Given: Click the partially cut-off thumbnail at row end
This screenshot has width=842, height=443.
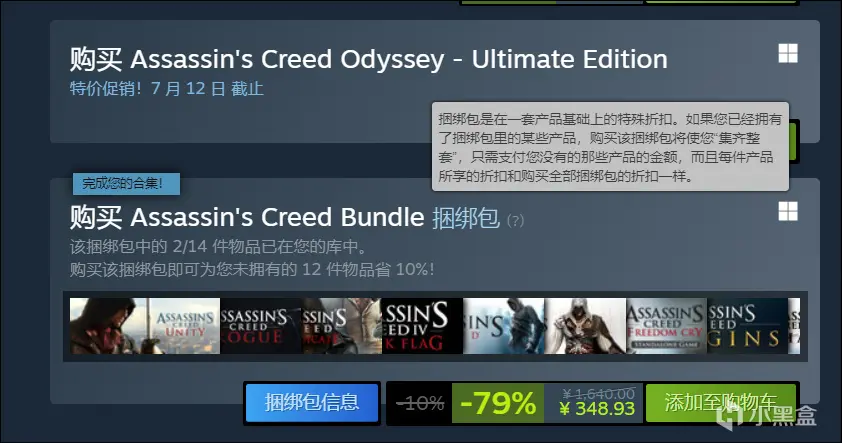Looking at the screenshot, I should pos(794,326).
